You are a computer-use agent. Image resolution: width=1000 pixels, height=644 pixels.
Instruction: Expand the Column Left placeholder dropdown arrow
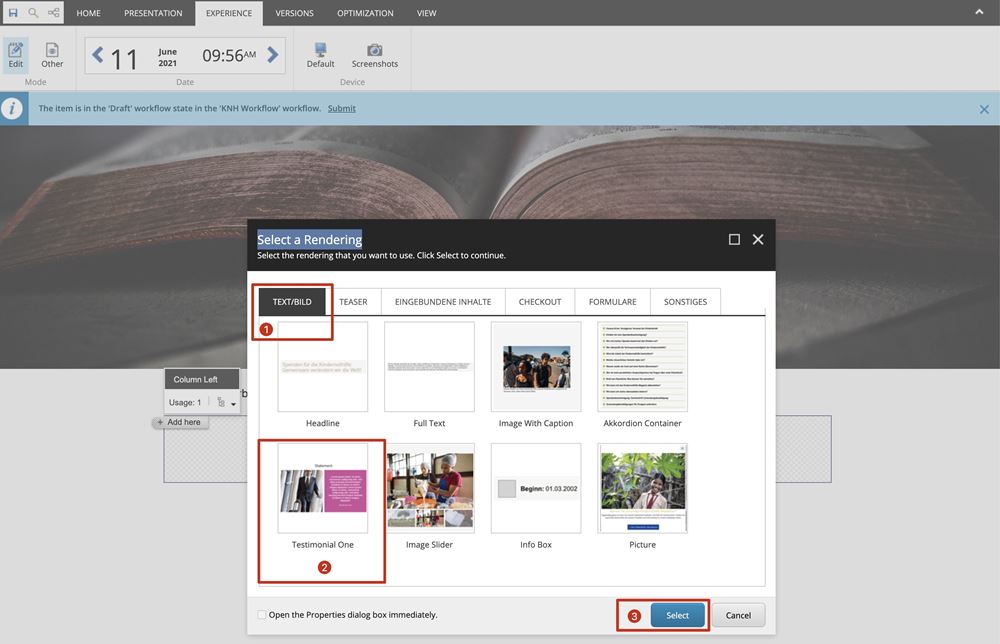pos(233,404)
